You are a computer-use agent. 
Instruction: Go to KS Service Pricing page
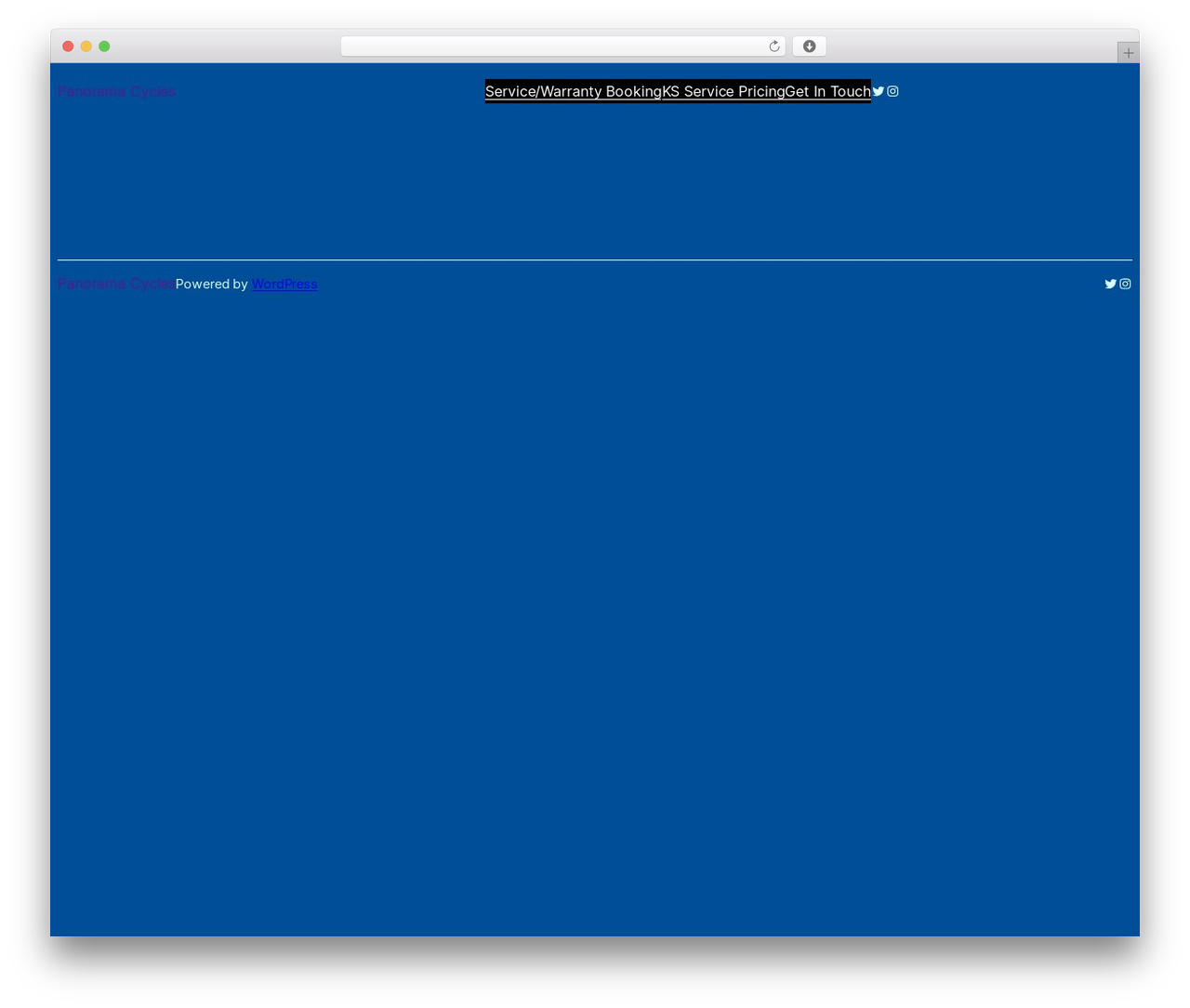coord(723,91)
